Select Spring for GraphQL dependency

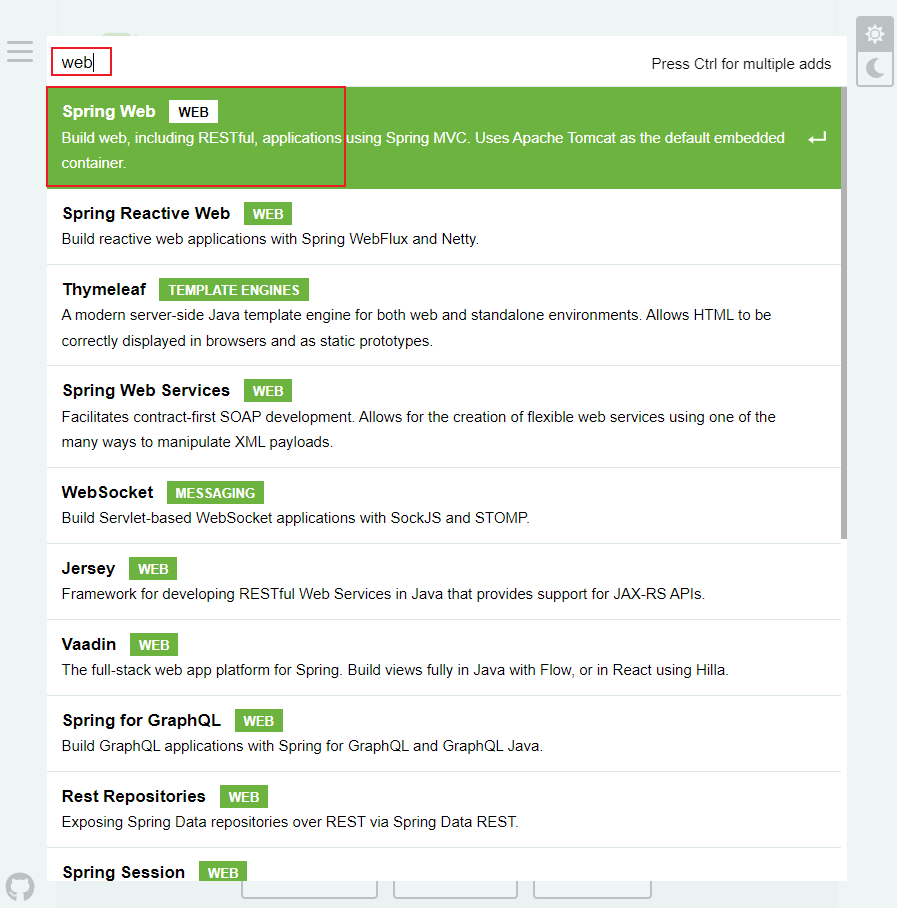444,733
